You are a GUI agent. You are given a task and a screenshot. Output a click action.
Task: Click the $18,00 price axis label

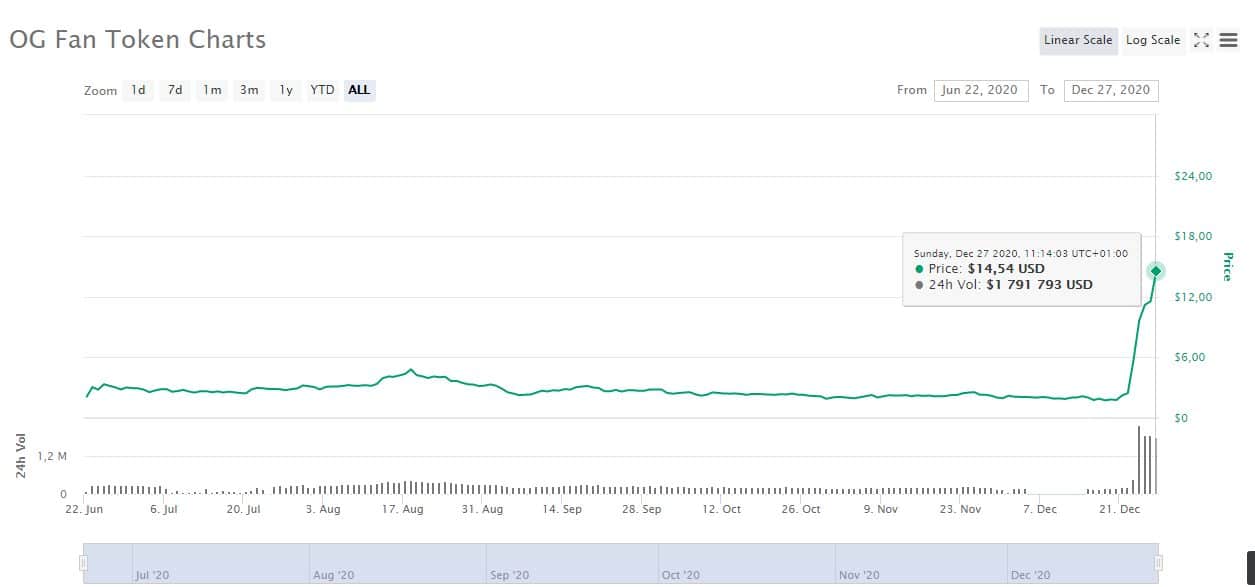(x=1193, y=236)
